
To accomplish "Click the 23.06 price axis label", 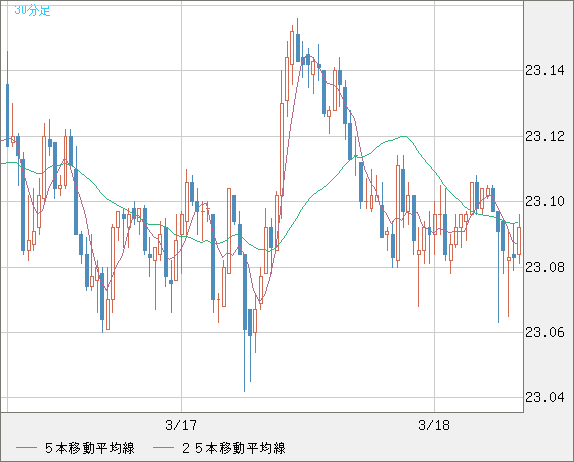I will tap(545, 332).
